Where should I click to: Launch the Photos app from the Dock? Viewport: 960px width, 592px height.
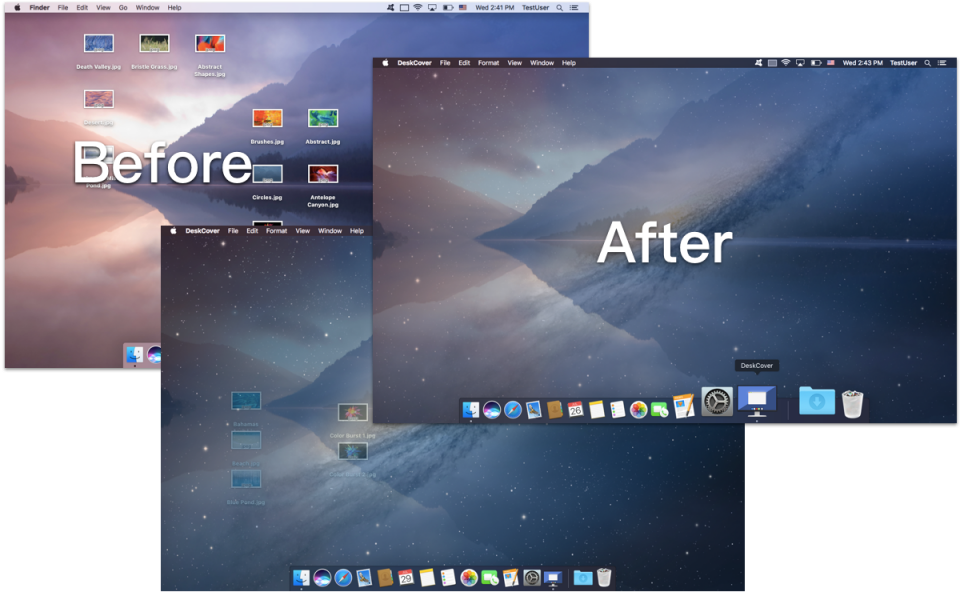[639, 408]
